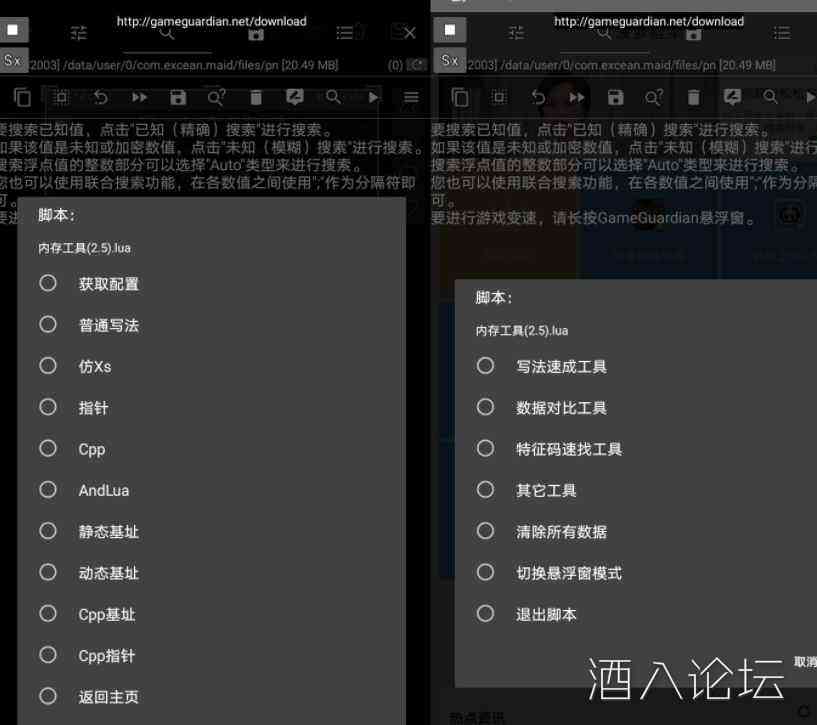The width and height of the screenshot is (817, 725).
Task: Click the copy icon in left panel toolbar
Action: click(22, 97)
